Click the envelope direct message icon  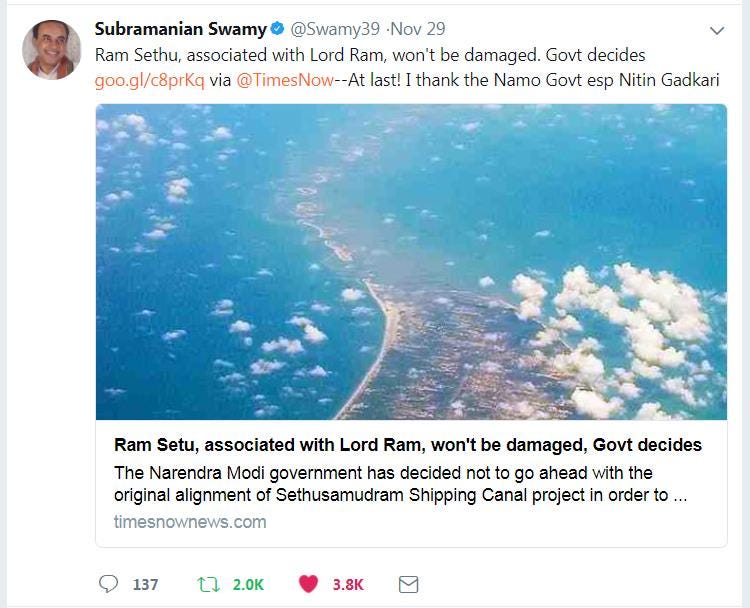click(408, 584)
